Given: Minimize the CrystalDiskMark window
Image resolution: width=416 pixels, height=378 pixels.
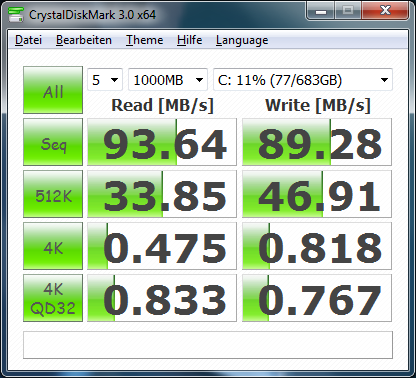Looking at the screenshot, I should tap(321, 11).
